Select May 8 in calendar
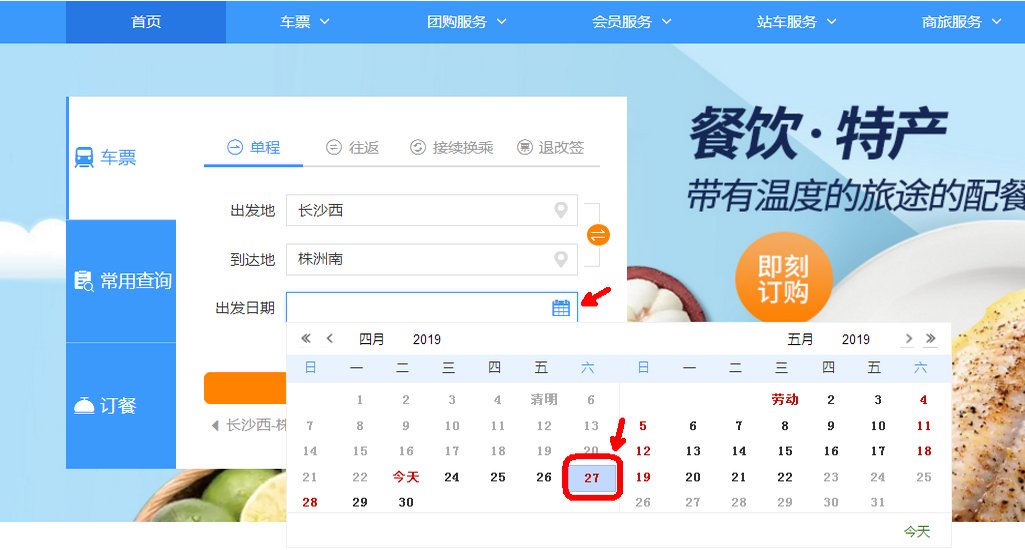This screenshot has height=550, width=1025. point(785,426)
